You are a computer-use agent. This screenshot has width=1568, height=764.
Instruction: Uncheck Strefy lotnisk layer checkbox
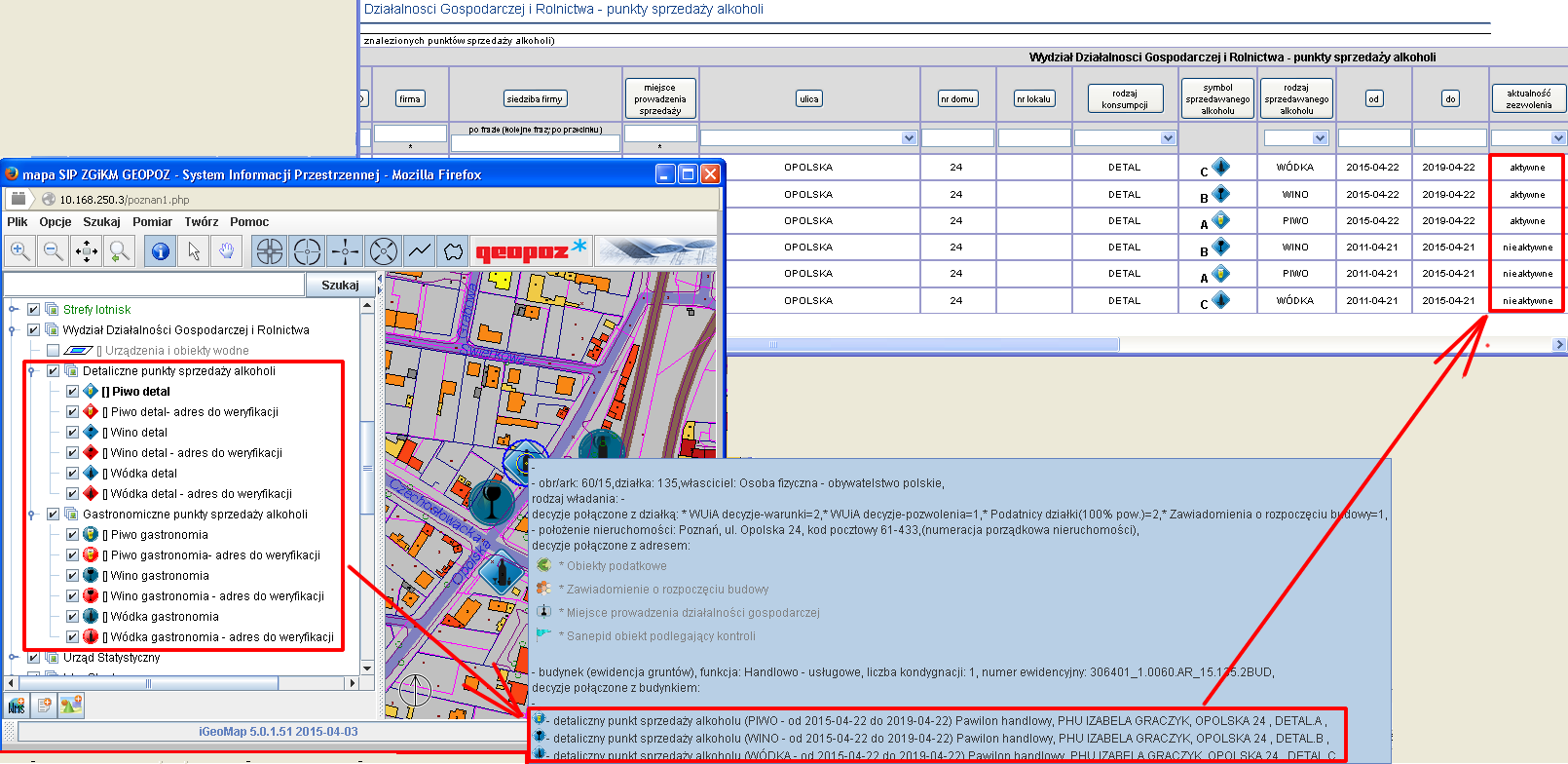pyautogui.click(x=34, y=309)
